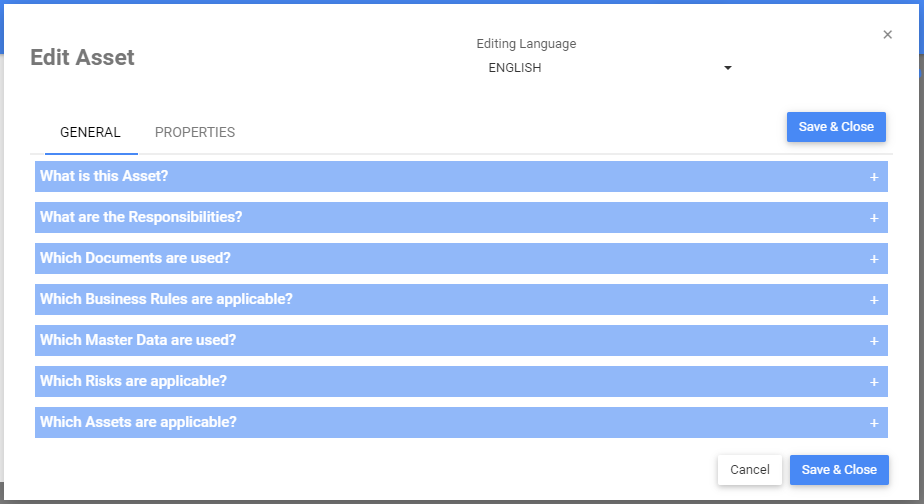Click the plus icon on 'What is this Asset?' row
This screenshot has height=504, width=924.
click(873, 177)
